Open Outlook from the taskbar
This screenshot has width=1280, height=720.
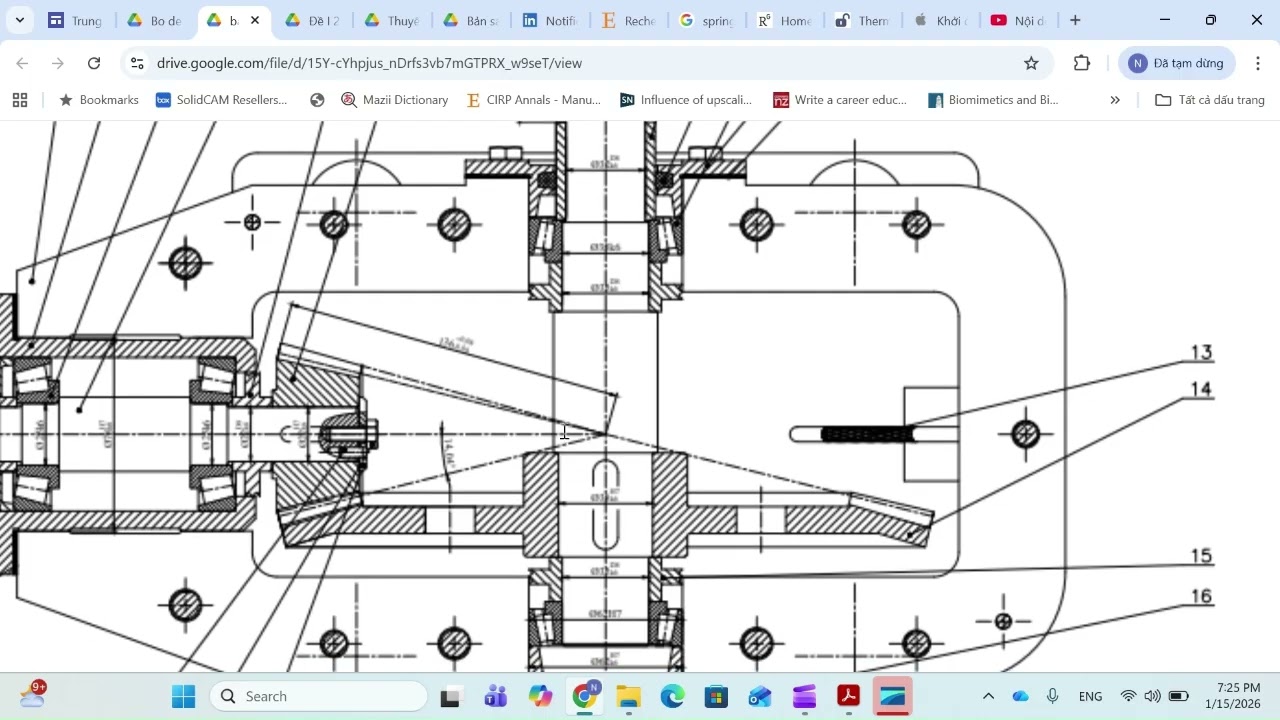[x=761, y=696]
